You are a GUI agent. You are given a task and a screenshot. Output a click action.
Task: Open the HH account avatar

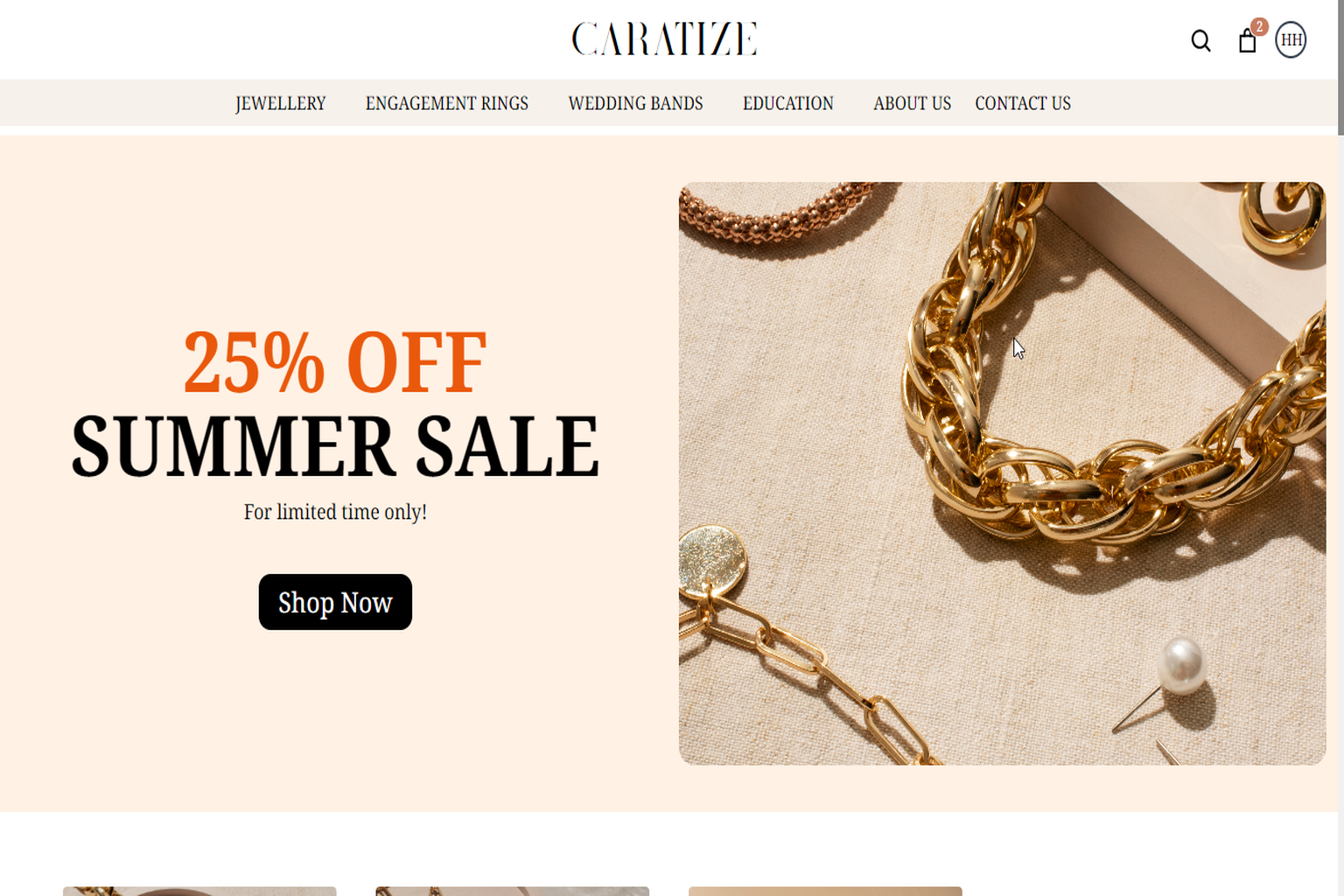pyautogui.click(x=1291, y=40)
